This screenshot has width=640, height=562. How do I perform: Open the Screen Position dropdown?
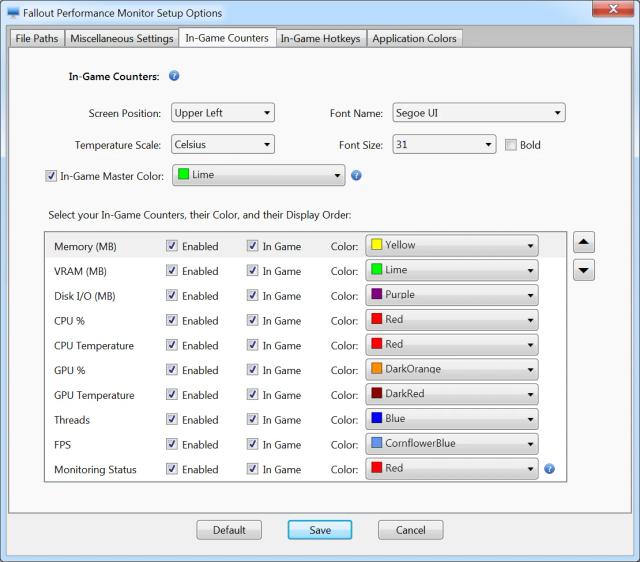pos(223,113)
